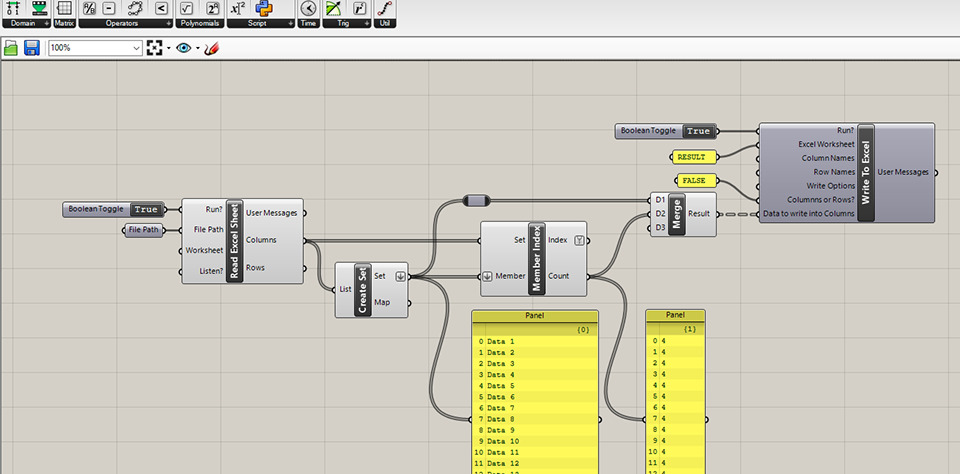Select the Expression x² script icon
This screenshot has width=960, height=474.
tap(238, 8)
